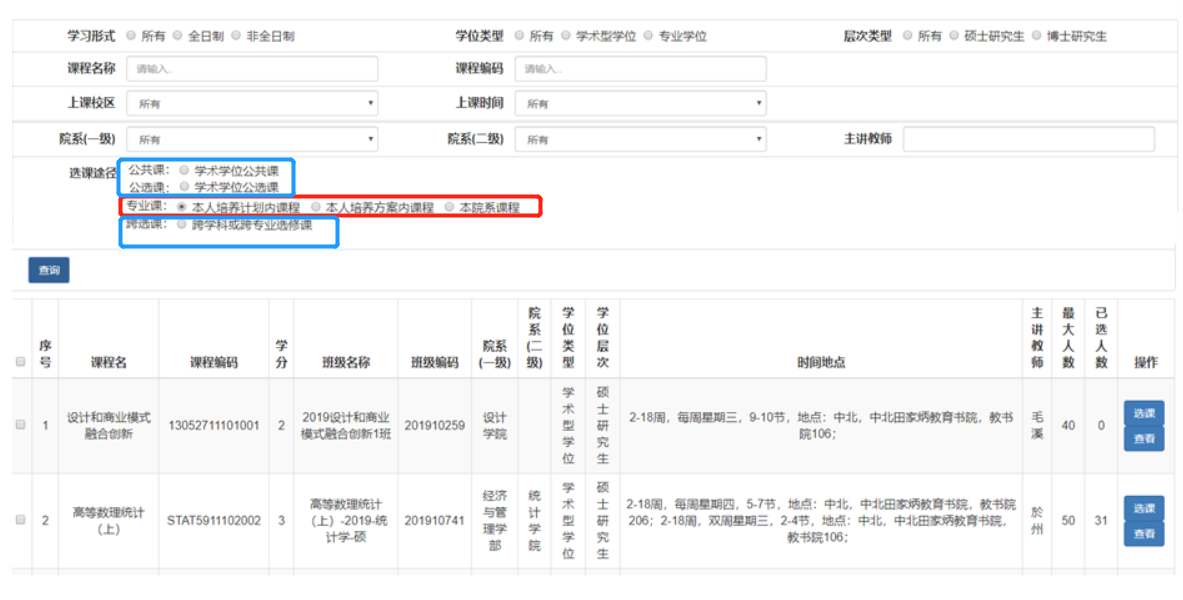Select 全日制 radio for 学习形式
Viewport: 1183px width, 600px height.
tap(178, 36)
